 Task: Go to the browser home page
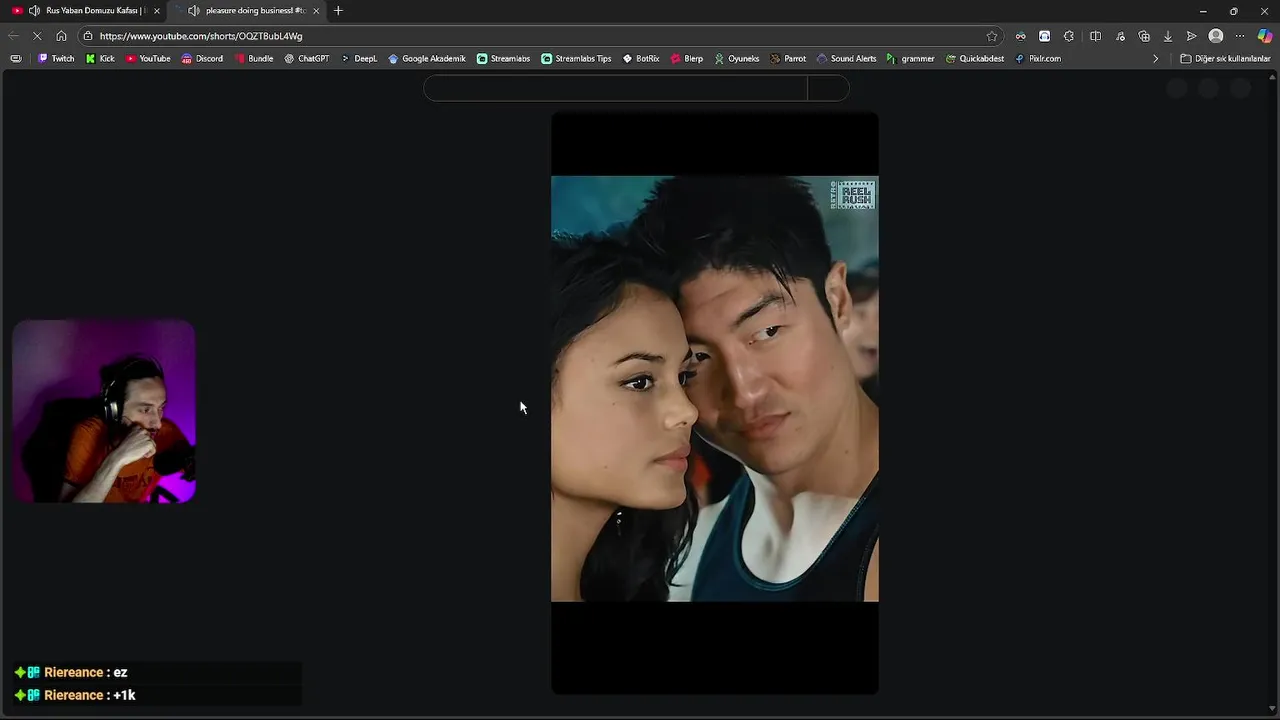[x=61, y=36]
